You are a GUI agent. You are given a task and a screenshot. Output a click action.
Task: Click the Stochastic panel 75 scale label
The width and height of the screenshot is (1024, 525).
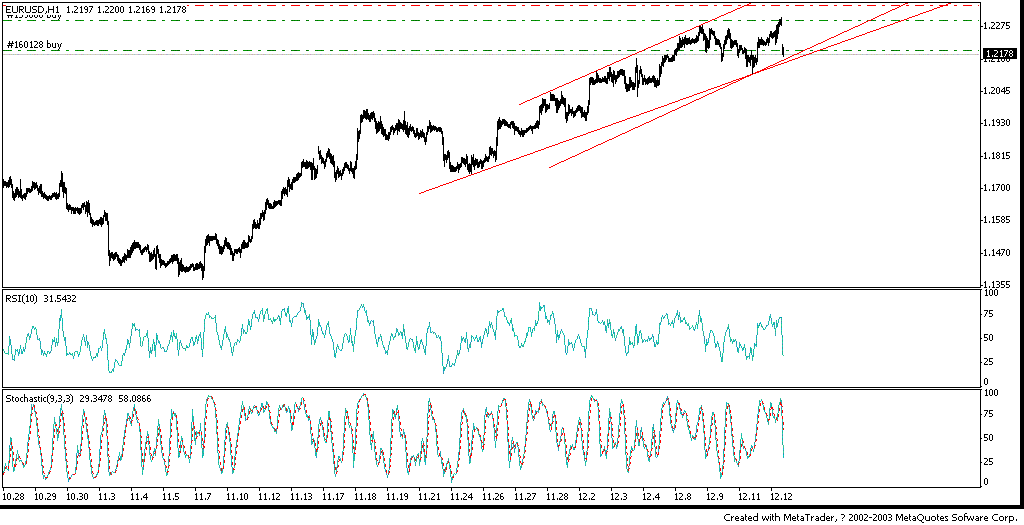point(990,413)
